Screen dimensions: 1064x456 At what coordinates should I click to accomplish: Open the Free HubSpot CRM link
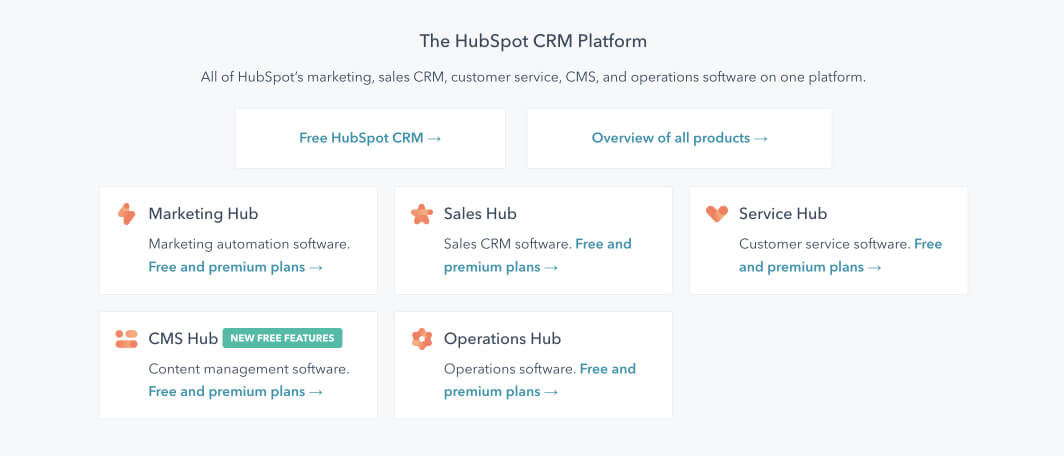[x=370, y=138]
